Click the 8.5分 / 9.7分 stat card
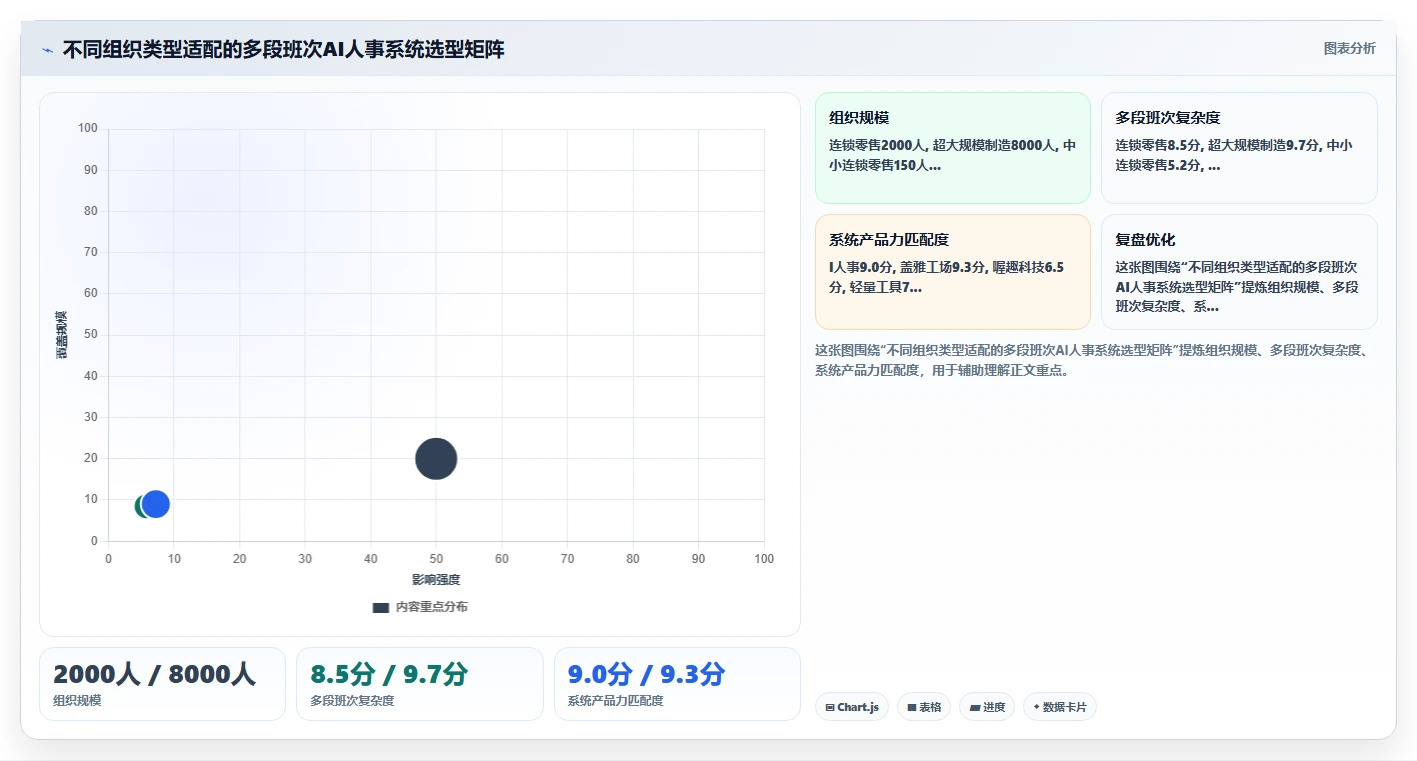The width and height of the screenshot is (1417, 761). (420, 684)
